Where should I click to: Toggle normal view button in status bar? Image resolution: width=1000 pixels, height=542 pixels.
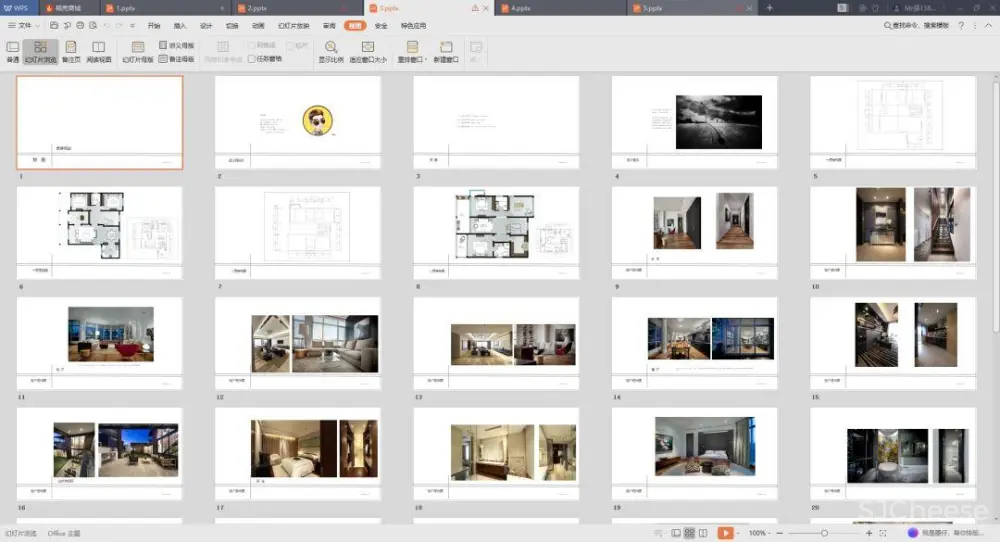pyautogui.click(x=676, y=533)
